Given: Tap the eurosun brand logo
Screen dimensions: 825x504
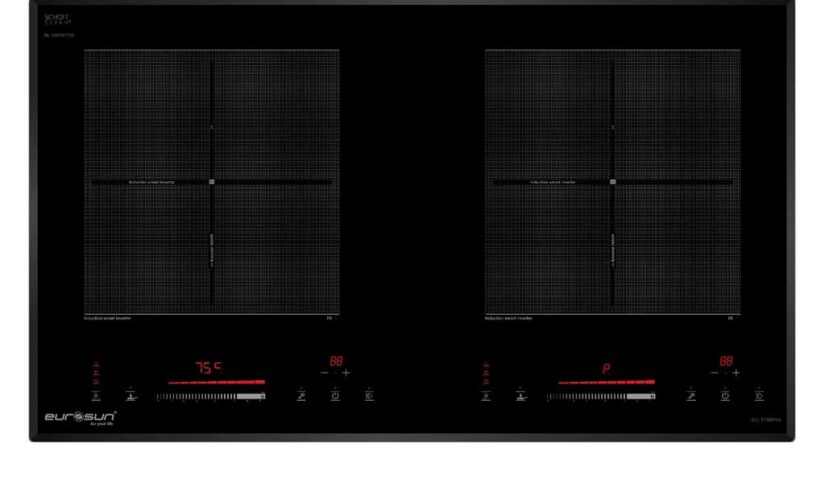Looking at the screenshot, I should coord(80,418).
